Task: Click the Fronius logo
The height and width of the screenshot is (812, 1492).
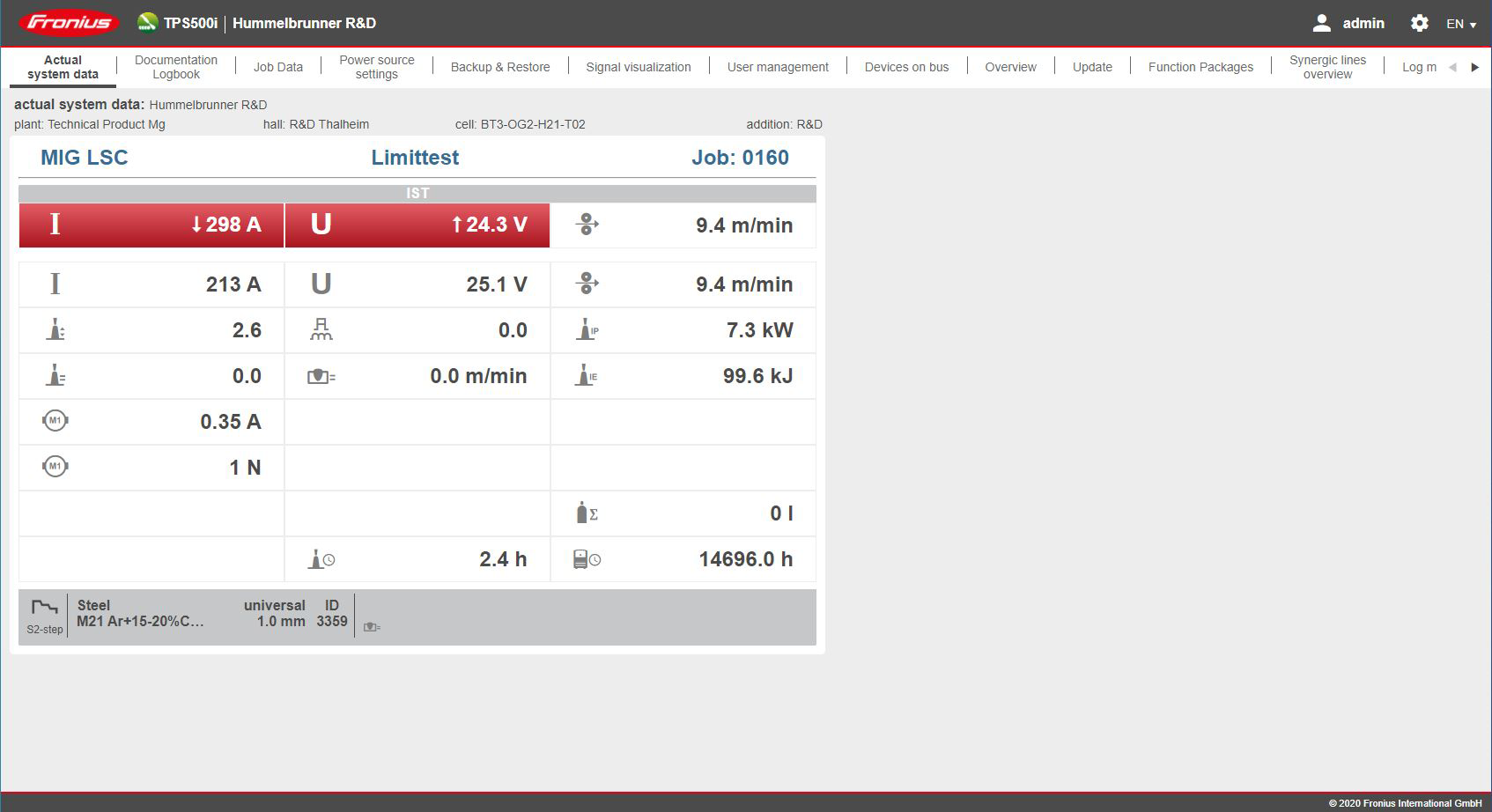Action: (69, 22)
